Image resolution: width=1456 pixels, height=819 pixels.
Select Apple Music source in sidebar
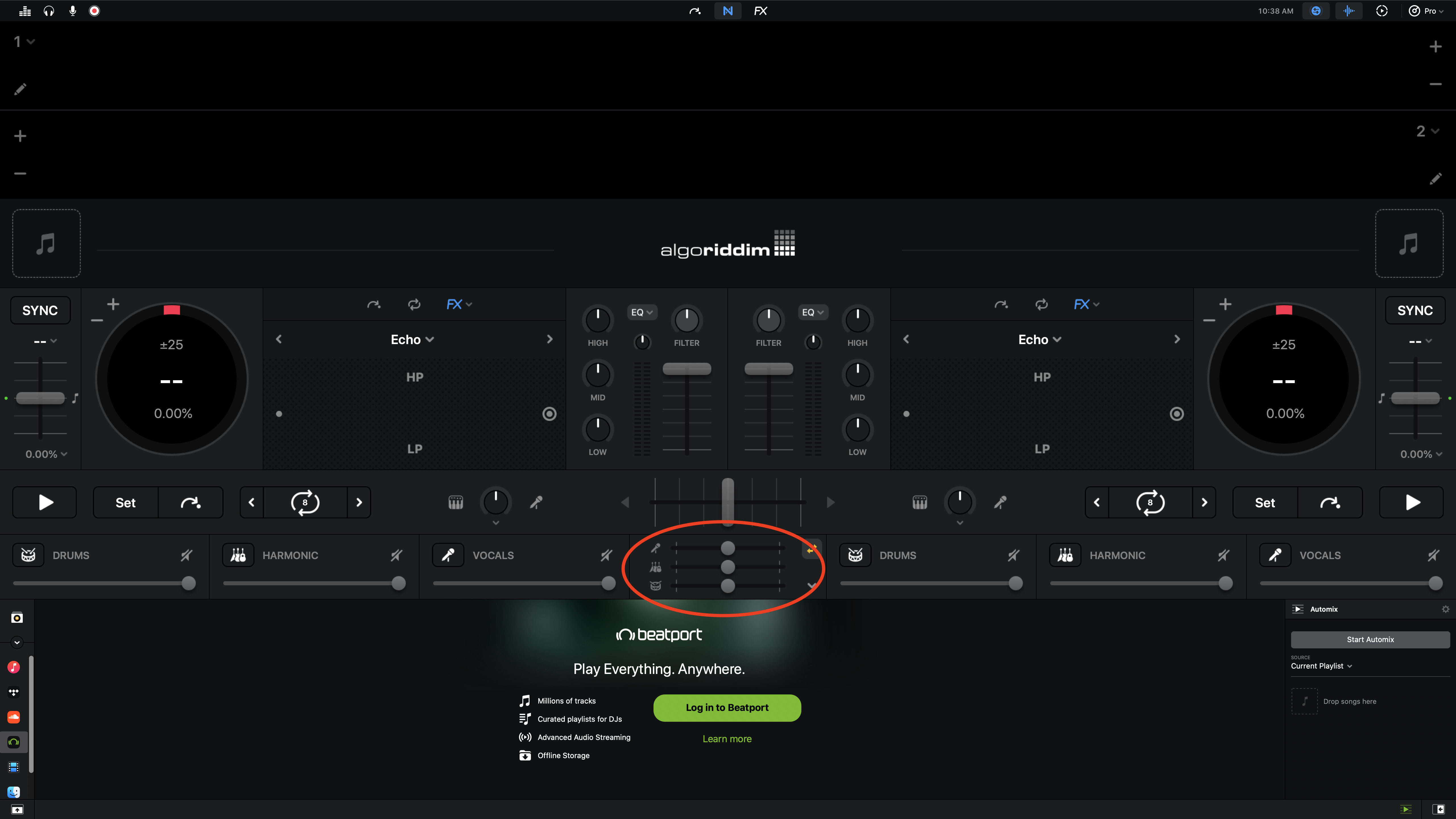click(14, 667)
